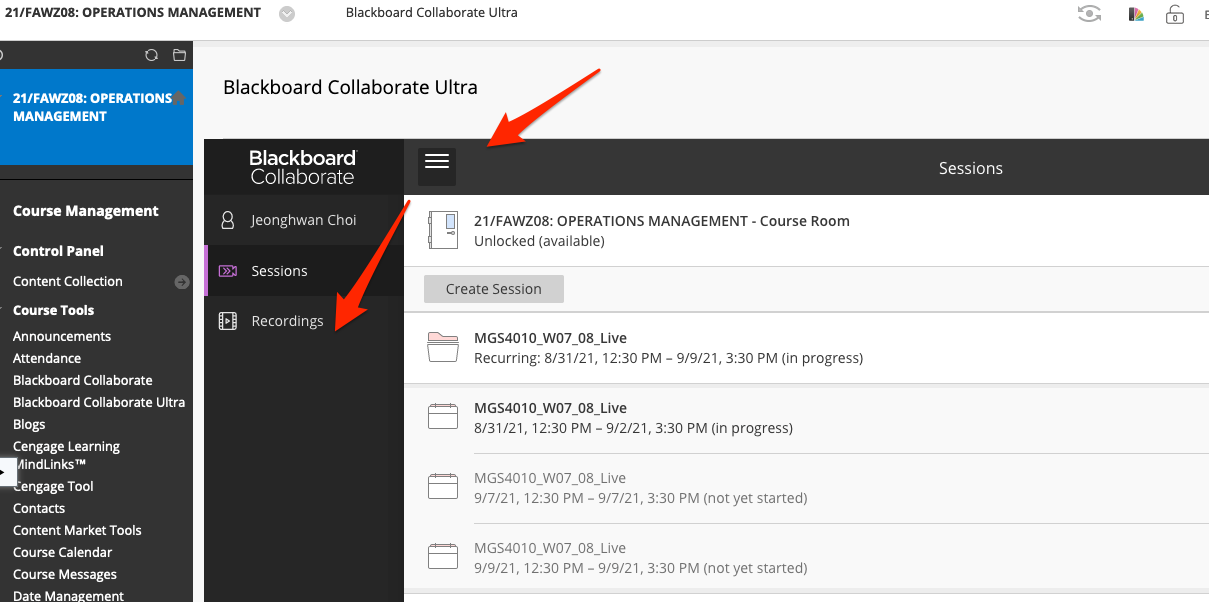Screen dimensions: 1209x602
Task: Click Blackboard Collaborate Ultra breadcrumb
Action: pos(432,13)
